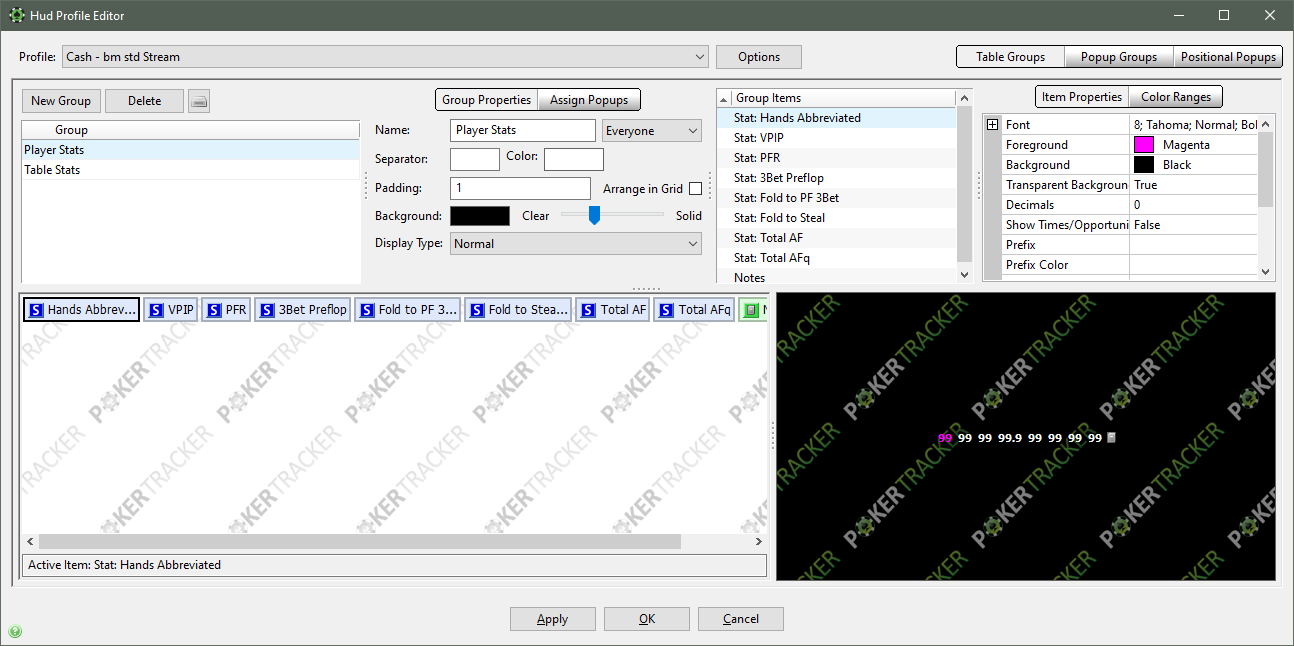Select the Fold to Steal layout item

click(518, 310)
